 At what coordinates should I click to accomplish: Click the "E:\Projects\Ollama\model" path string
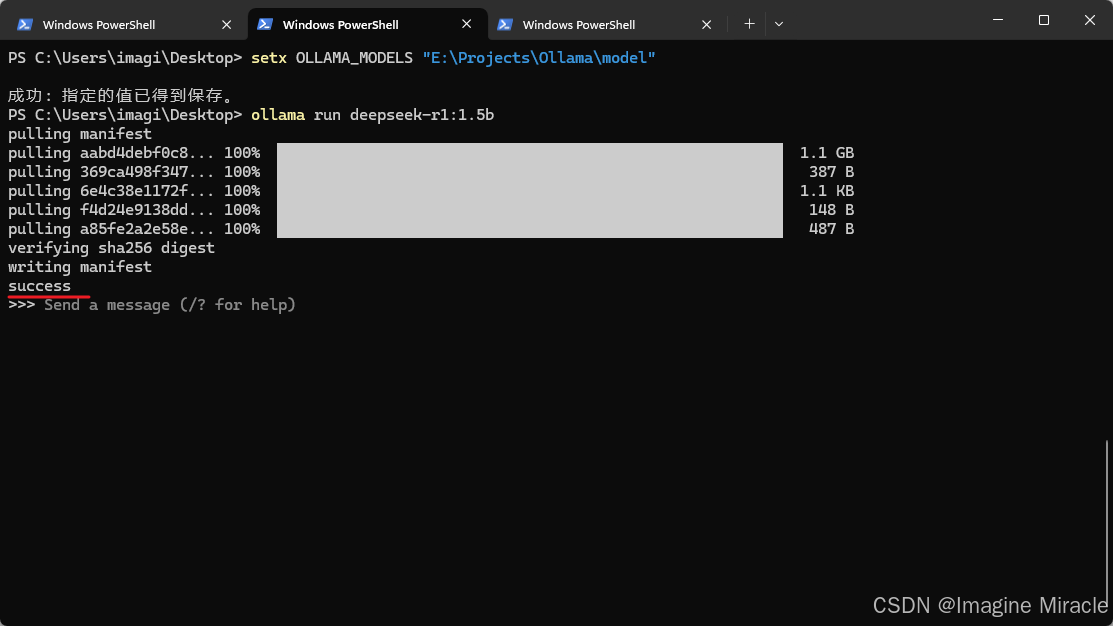pos(539,57)
